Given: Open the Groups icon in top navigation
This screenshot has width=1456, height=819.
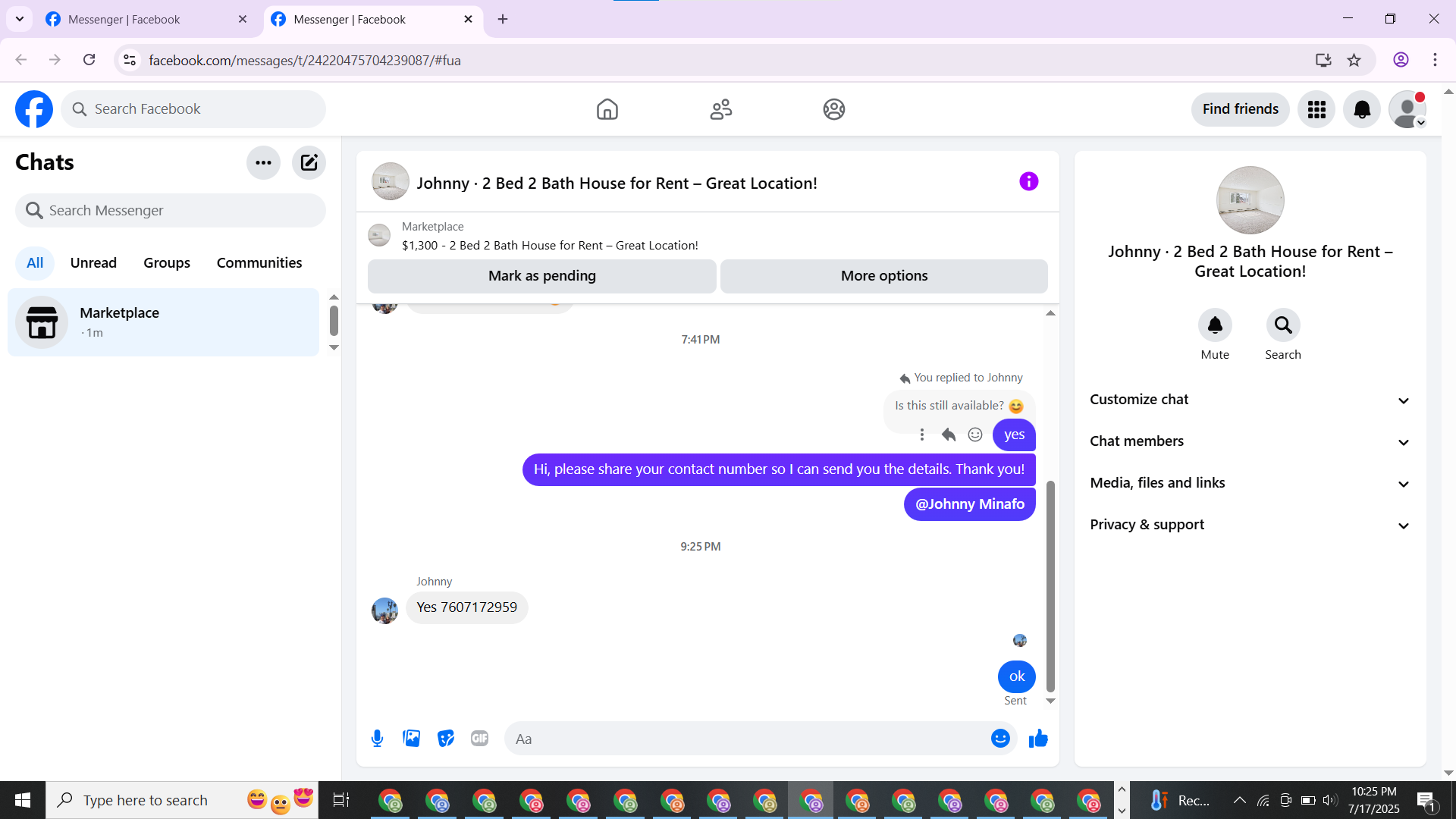Looking at the screenshot, I should (834, 109).
